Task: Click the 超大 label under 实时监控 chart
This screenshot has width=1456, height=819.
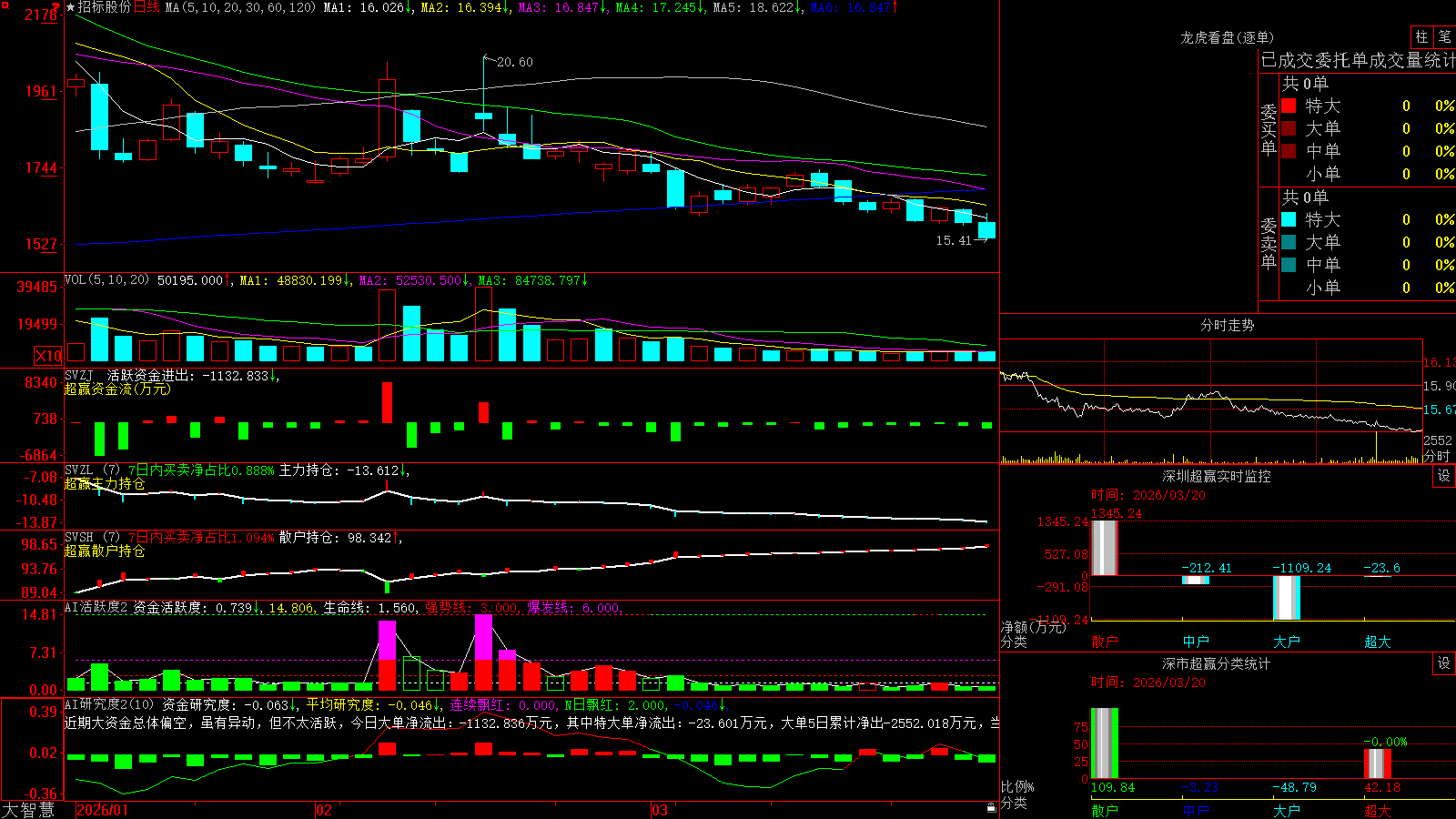Action: (1378, 642)
